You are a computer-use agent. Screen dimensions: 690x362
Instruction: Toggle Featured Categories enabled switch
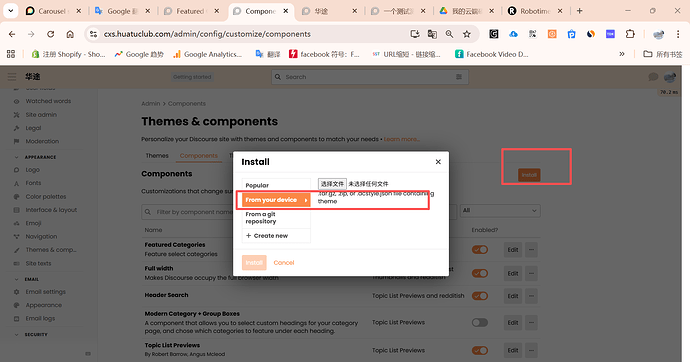(x=480, y=250)
